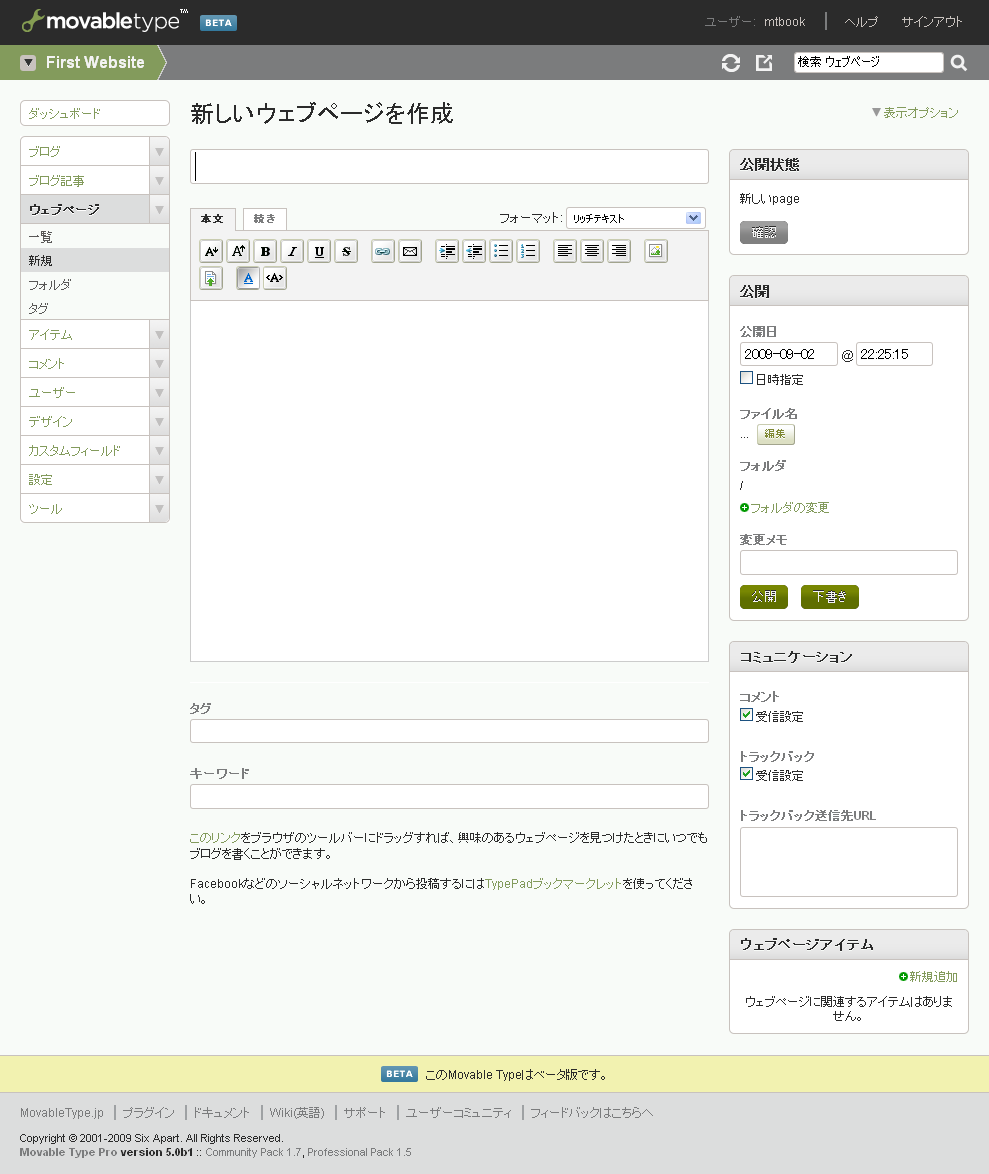Click the タグ input field
This screenshot has width=989, height=1174.
449,731
